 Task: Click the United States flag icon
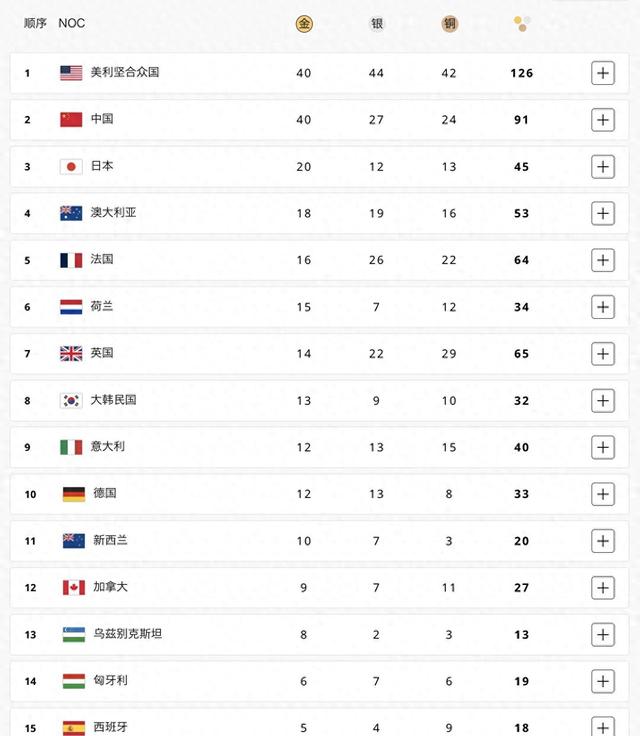click(x=71, y=73)
